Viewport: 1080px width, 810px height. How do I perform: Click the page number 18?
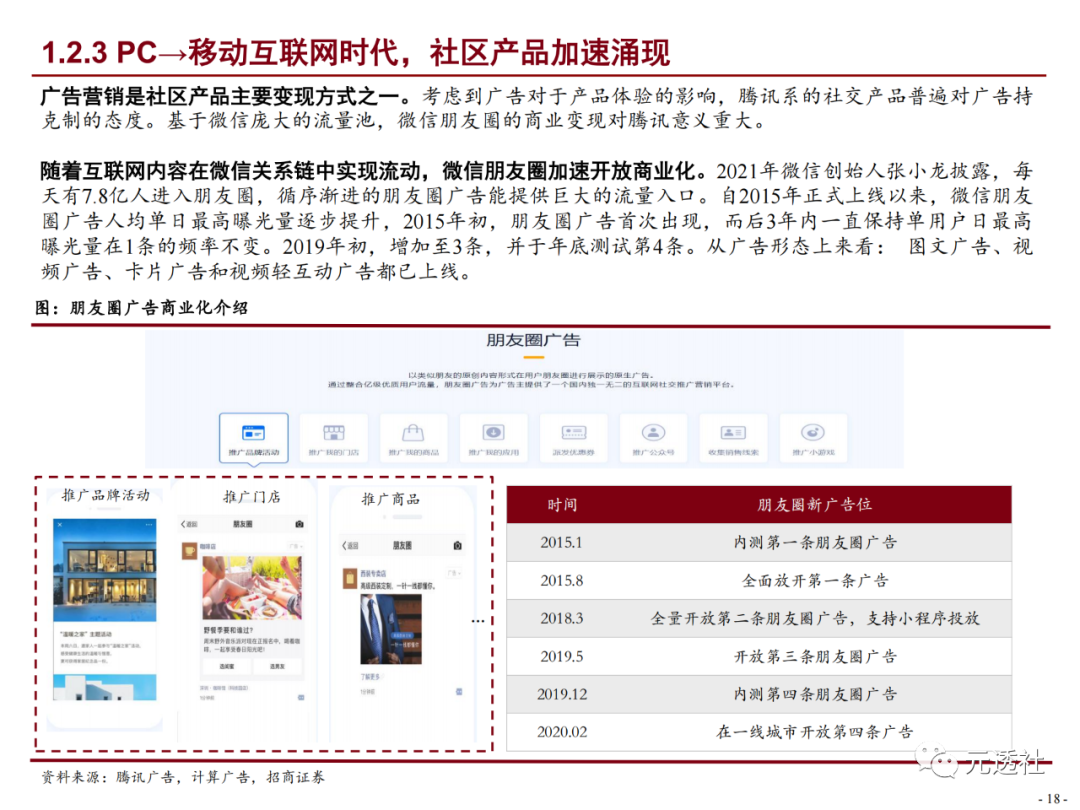(1052, 799)
